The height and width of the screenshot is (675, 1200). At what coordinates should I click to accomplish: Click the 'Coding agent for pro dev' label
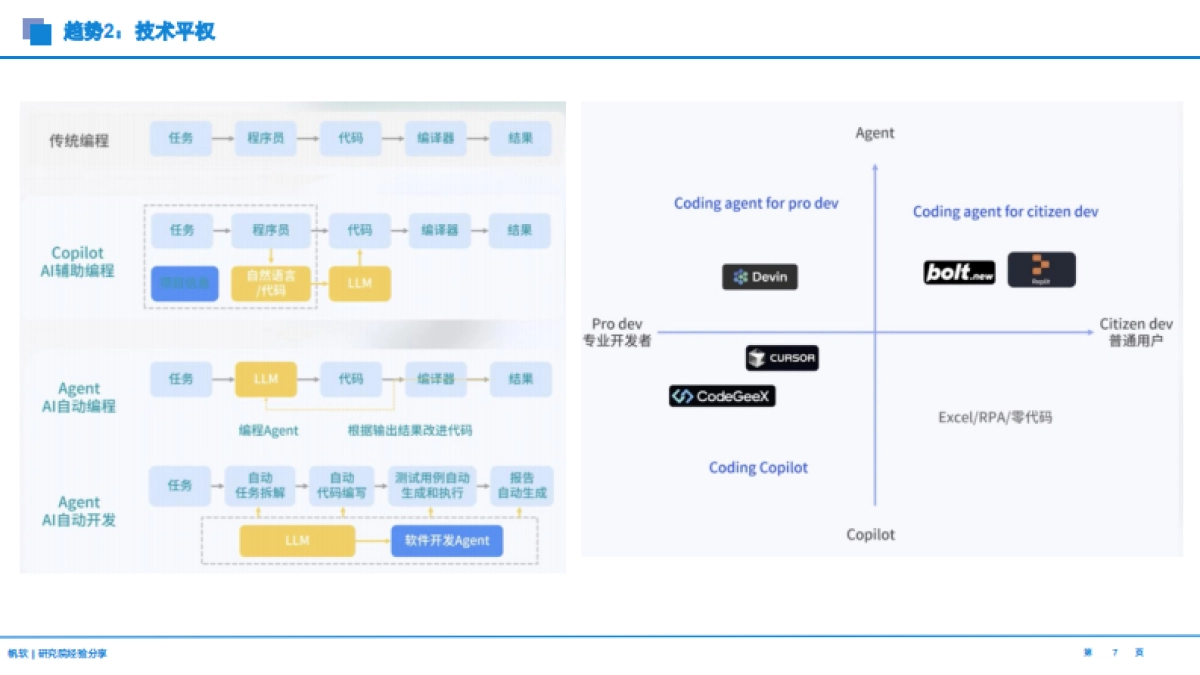click(x=756, y=203)
